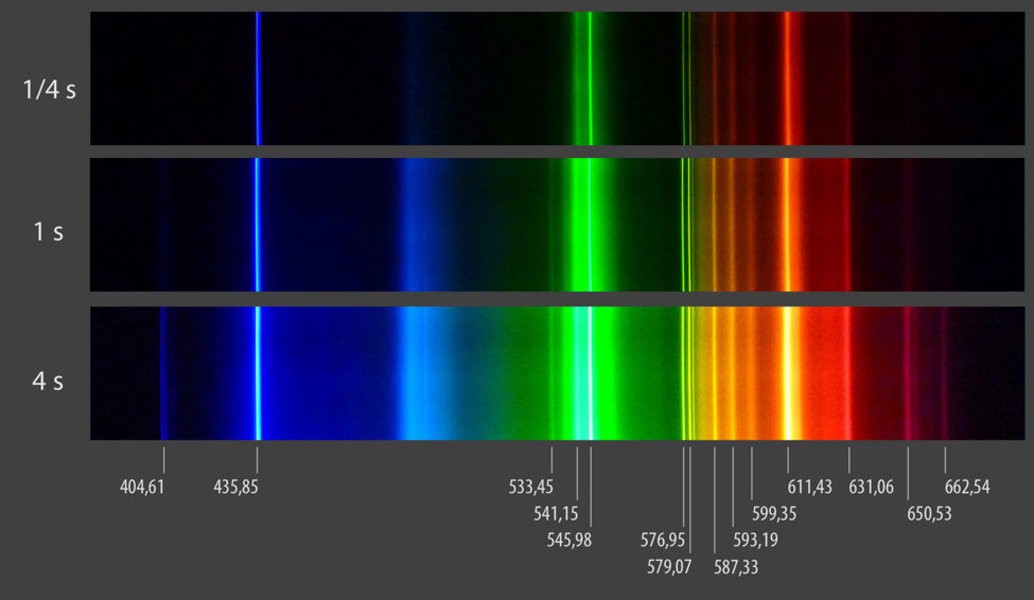Click the 631,06 wavelength label
This screenshot has width=1034, height=600.
tap(871, 487)
